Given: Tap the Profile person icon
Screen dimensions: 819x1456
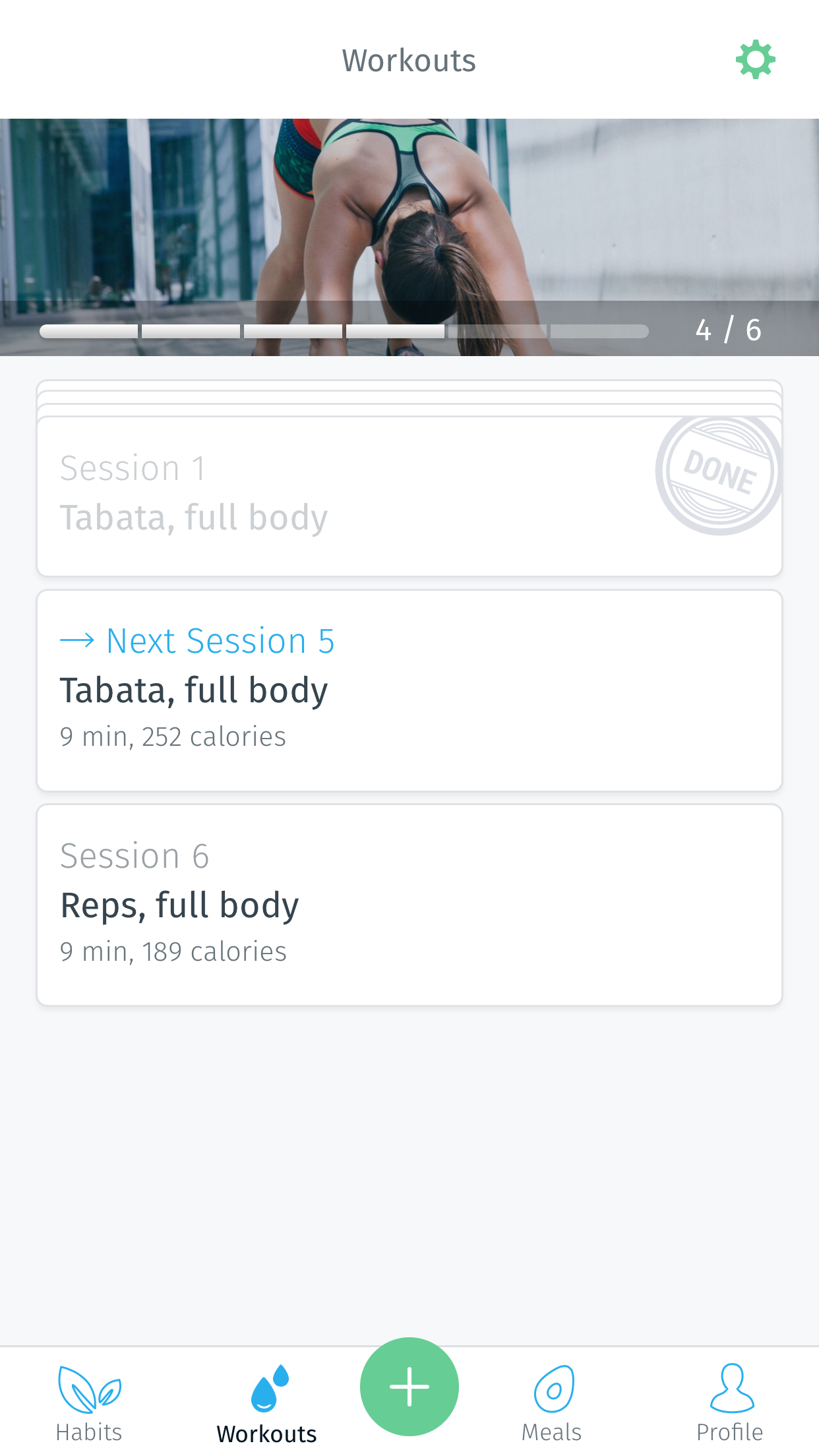Looking at the screenshot, I should [x=731, y=1387].
